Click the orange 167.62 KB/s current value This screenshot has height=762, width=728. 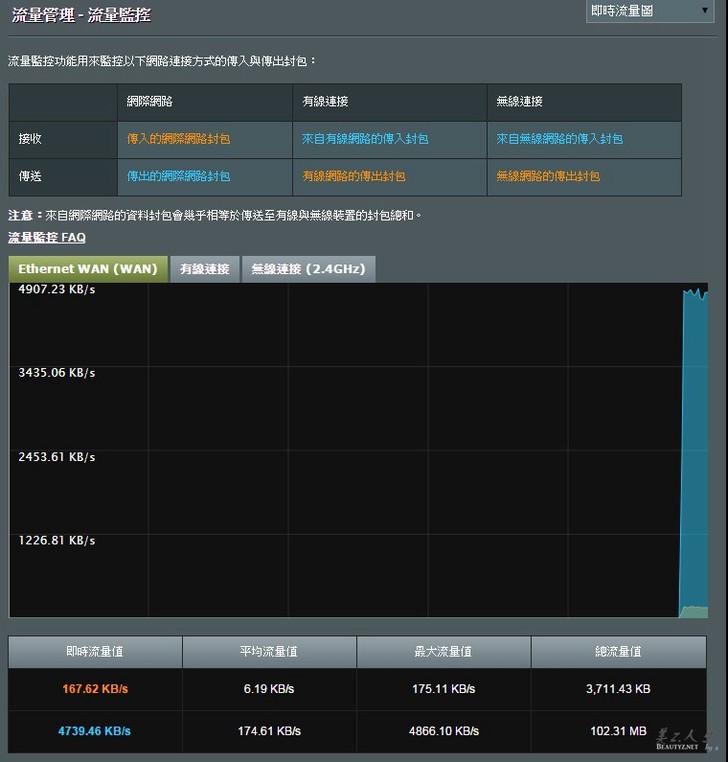(x=94, y=689)
